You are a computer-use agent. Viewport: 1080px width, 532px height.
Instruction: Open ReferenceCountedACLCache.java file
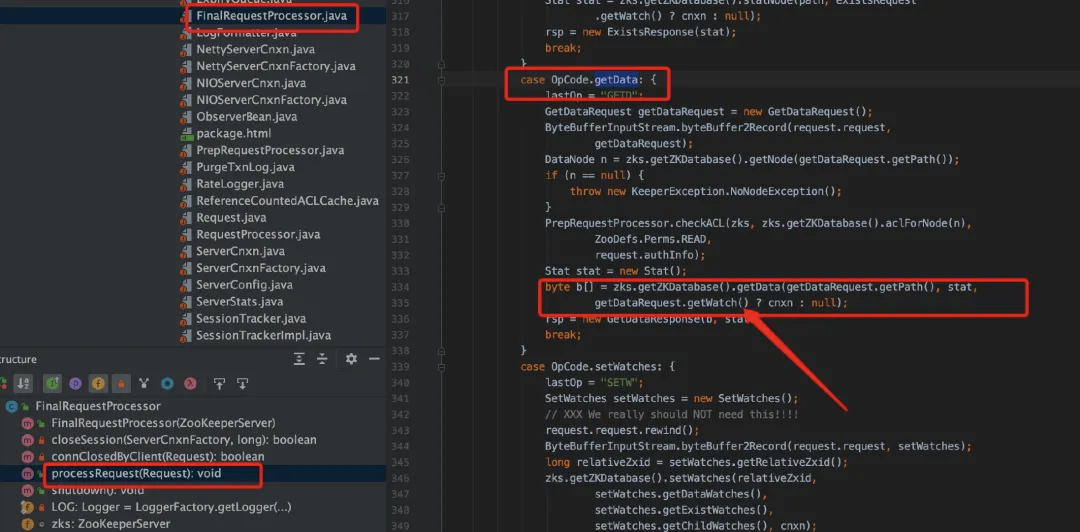(287, 201)
